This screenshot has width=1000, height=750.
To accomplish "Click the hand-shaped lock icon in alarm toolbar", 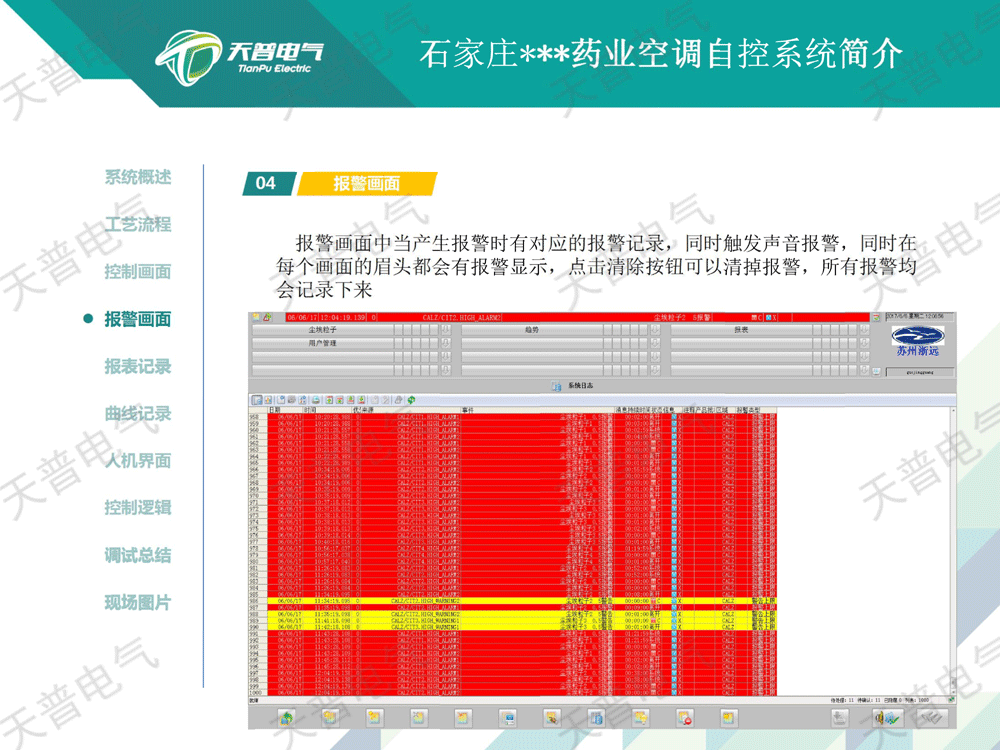I will coord(399,400).
